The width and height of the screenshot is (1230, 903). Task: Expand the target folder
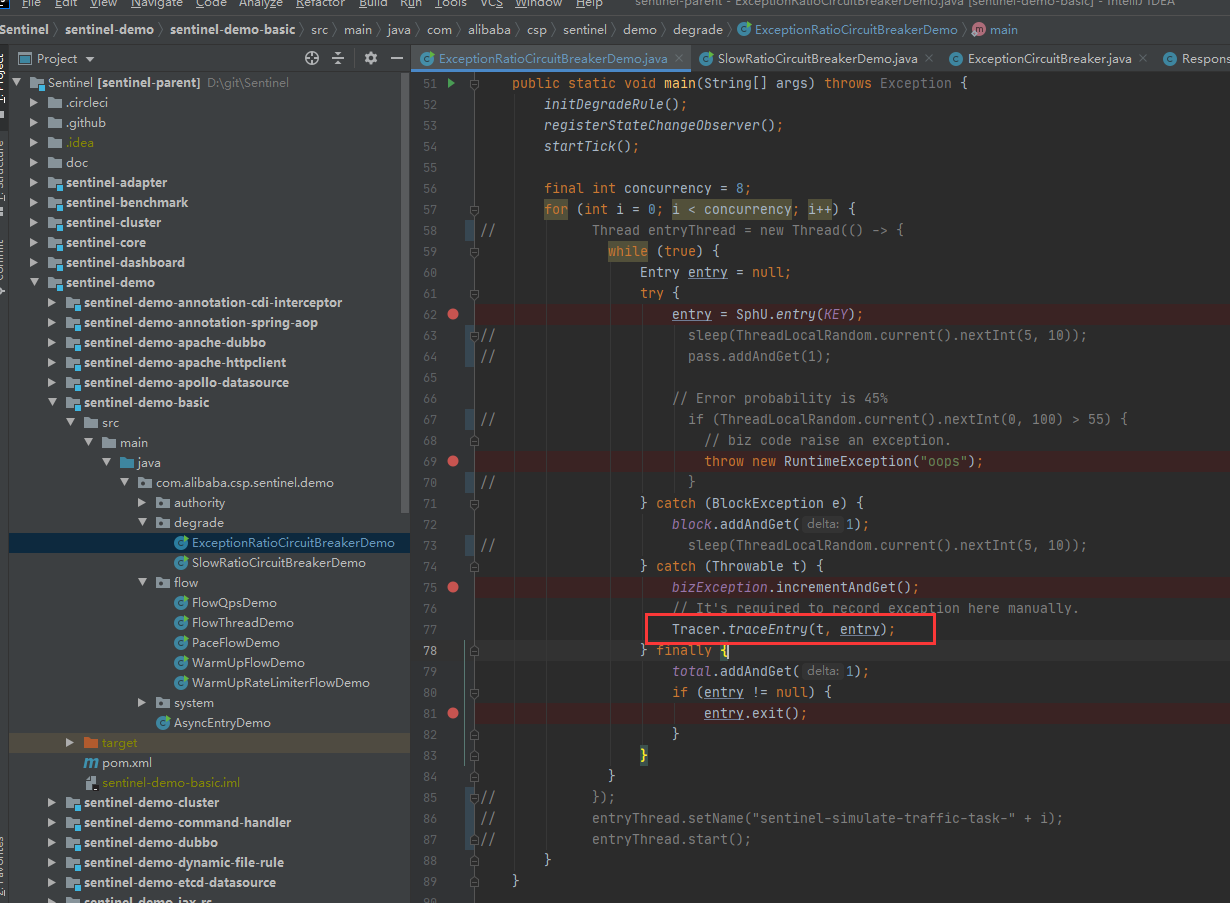pyautogui.click(x=70, y=742)
